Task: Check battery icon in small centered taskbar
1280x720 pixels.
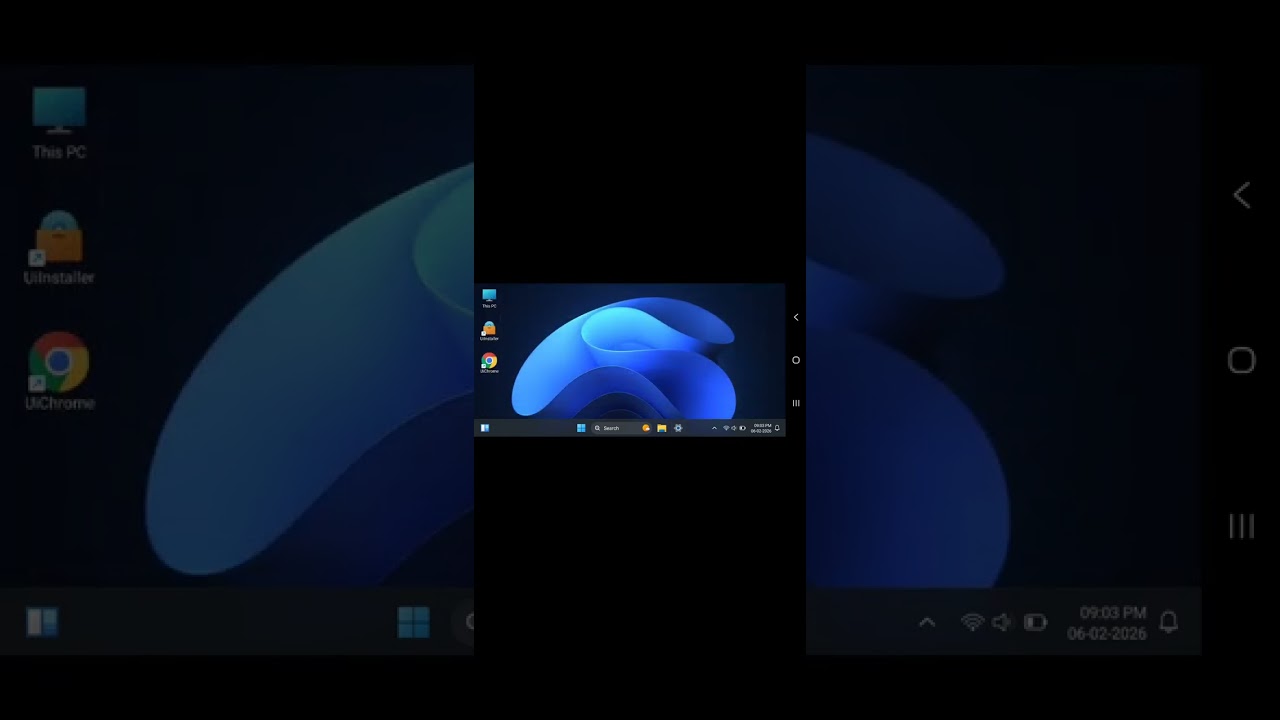Action: 743,428
